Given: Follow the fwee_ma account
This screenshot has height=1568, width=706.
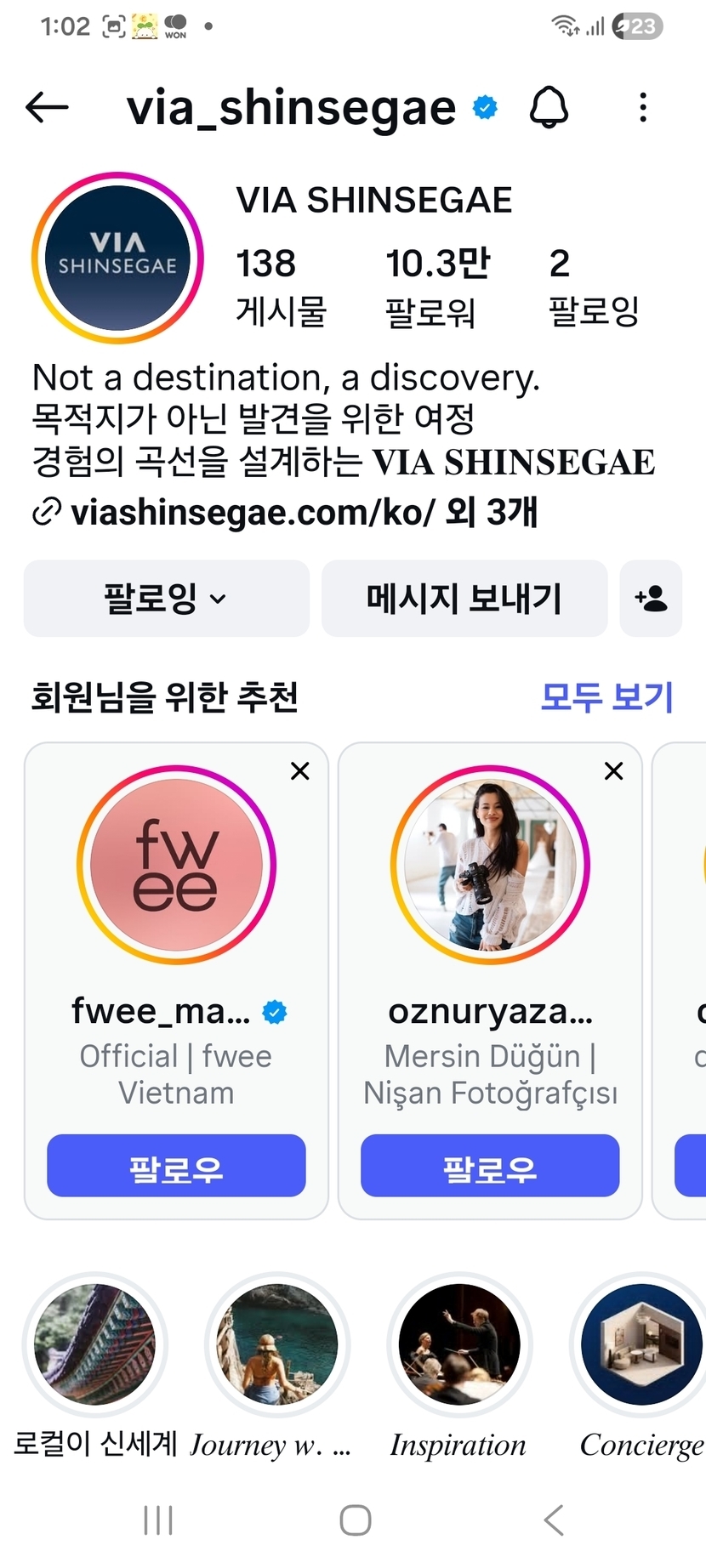Looking at the screenshot, I should pos(176,1166).
